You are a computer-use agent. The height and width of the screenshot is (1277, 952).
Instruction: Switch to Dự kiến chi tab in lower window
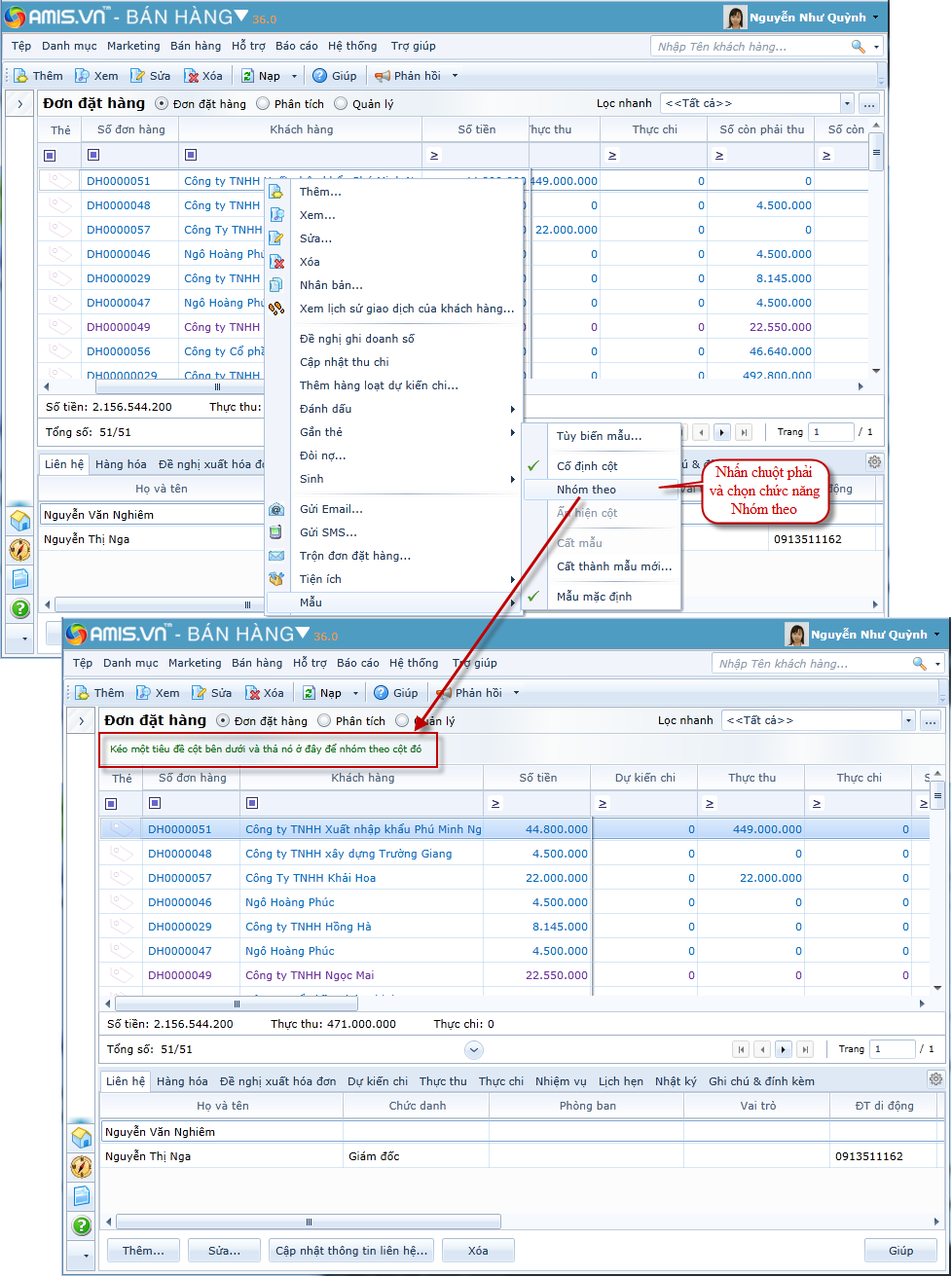point(378,1081)
